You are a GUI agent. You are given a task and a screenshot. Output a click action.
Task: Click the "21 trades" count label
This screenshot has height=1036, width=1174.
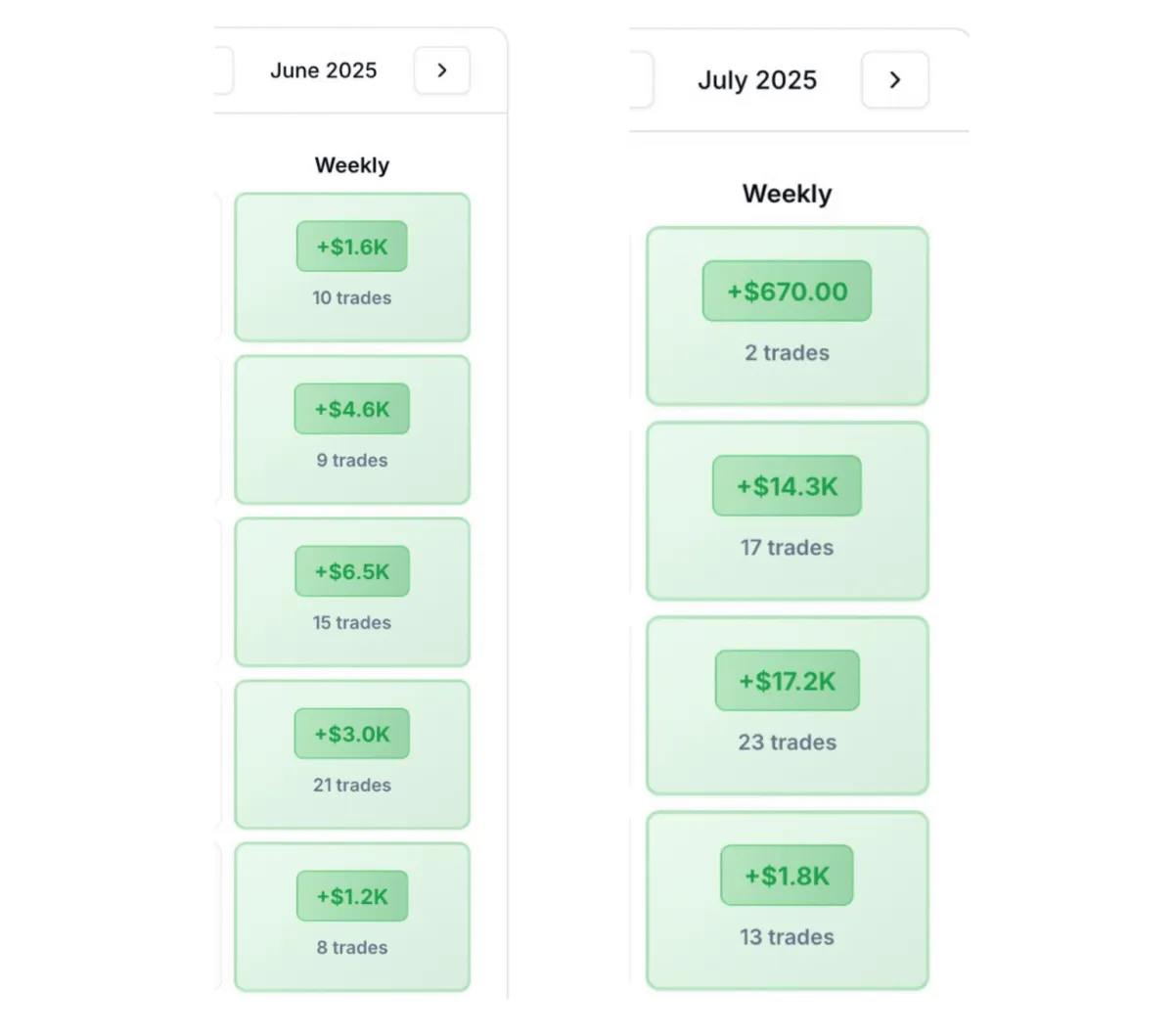[352, 785]
